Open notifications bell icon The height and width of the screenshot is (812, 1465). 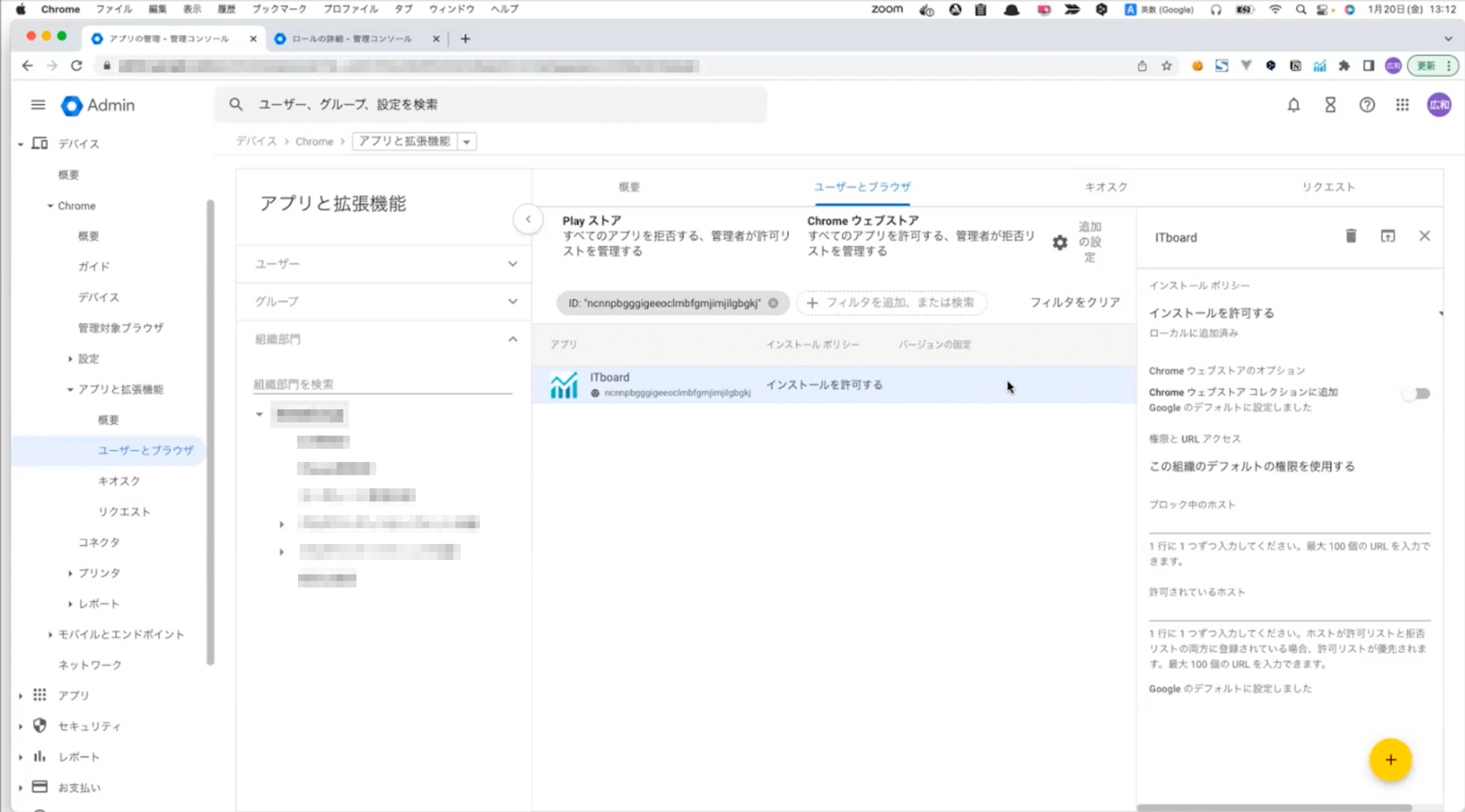(x=1294, y=105)
